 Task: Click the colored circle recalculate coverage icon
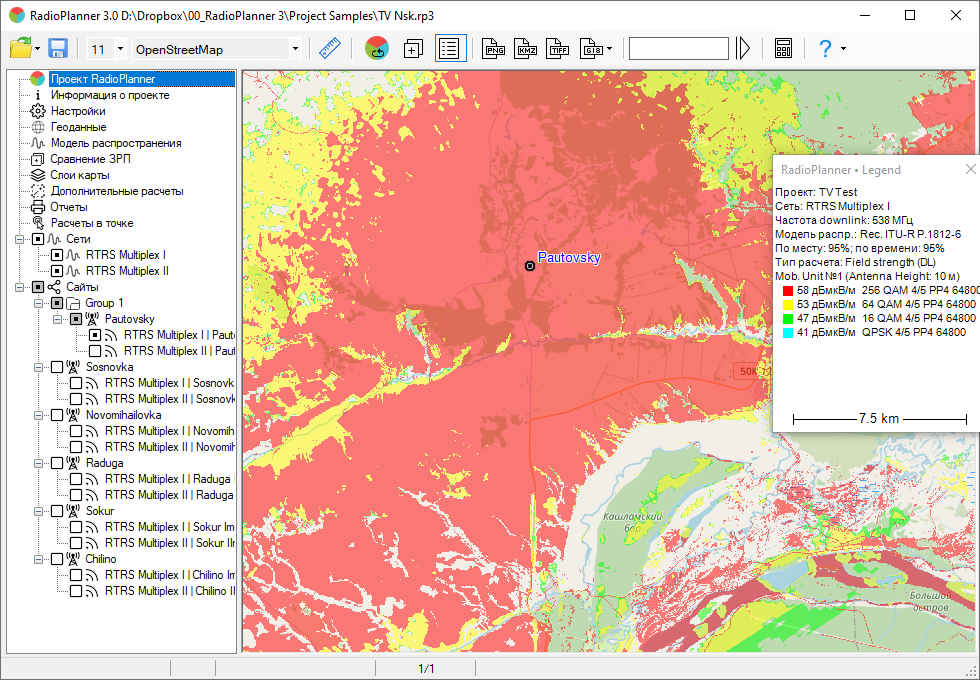377,48
